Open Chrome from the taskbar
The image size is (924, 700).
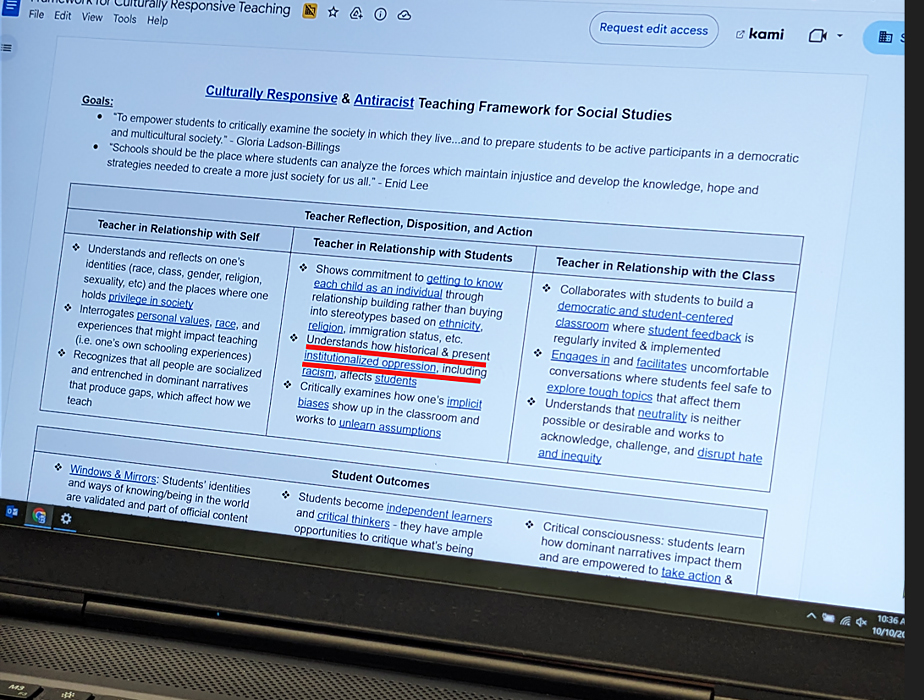40,516
